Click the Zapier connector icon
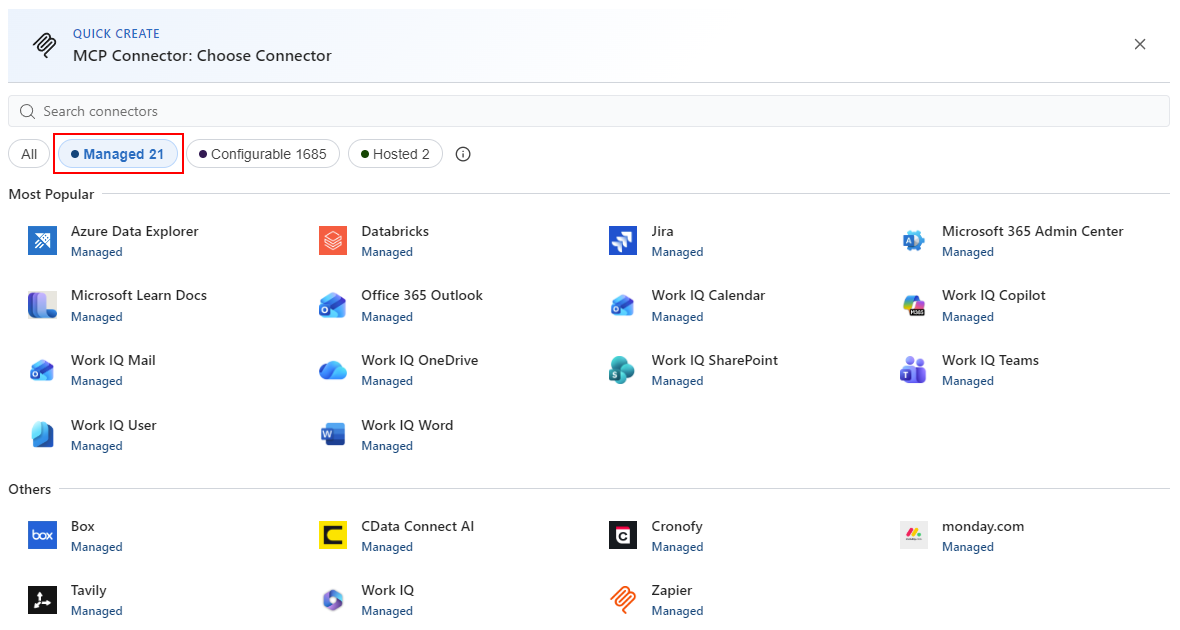This screenshot has width=1180, height=630. pos(623,600)
